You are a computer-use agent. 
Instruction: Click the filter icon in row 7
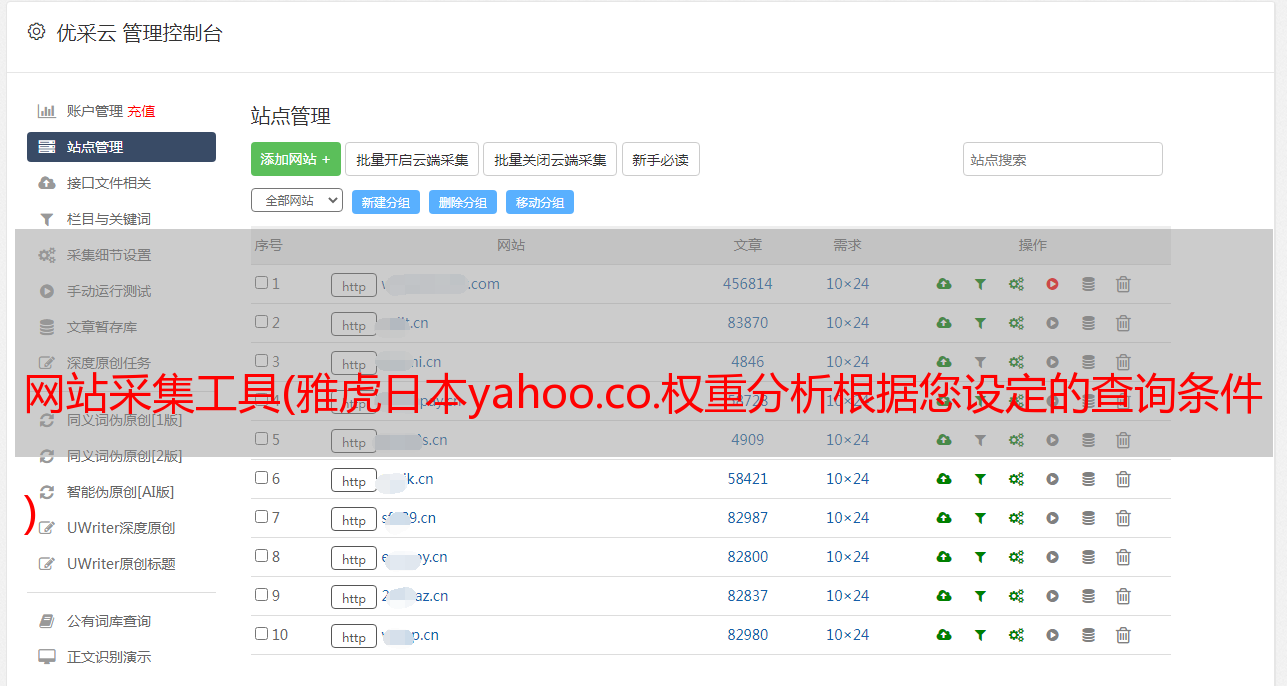click(x=980, y=518)
